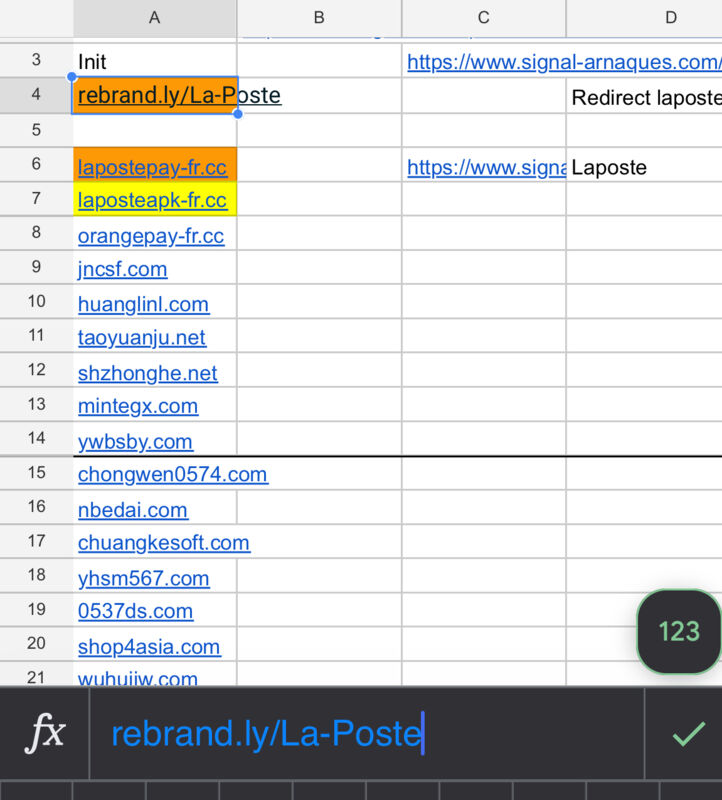Select row 17 header
The height and width of the screenshot is (800, 722).
(36, 541)
